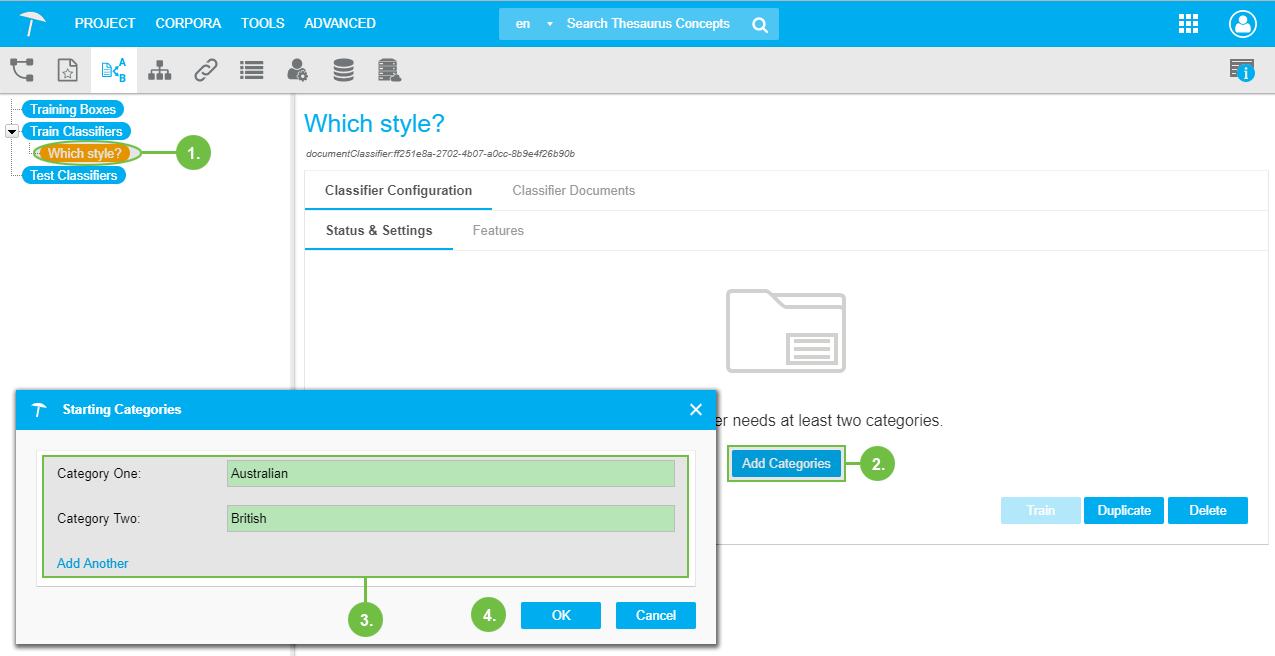The height and width of the screenshot is (656, 1275).
Task: Open the user profile menu
Action: click(1242, 24)
